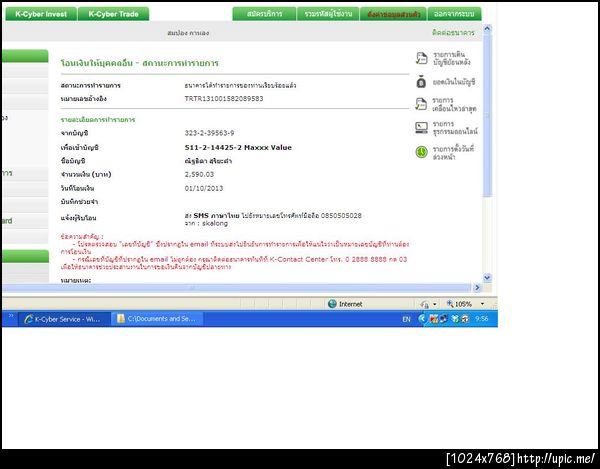The height and width of the screenshot is (469, 600).
Task: Open the รายการเคลื่อนไหวล่าสุด text link
Action: click(x=454, y=104)
